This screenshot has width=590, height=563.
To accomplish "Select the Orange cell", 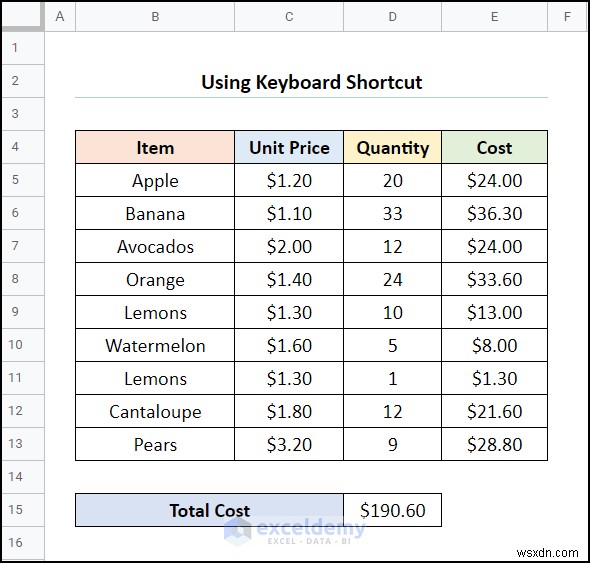I will [155, 279].
